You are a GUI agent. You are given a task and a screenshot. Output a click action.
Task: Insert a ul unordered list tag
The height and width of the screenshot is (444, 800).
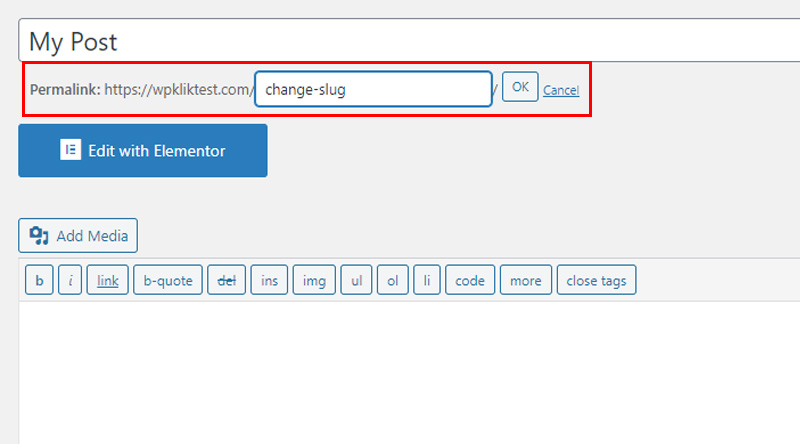tap(356, 280)
